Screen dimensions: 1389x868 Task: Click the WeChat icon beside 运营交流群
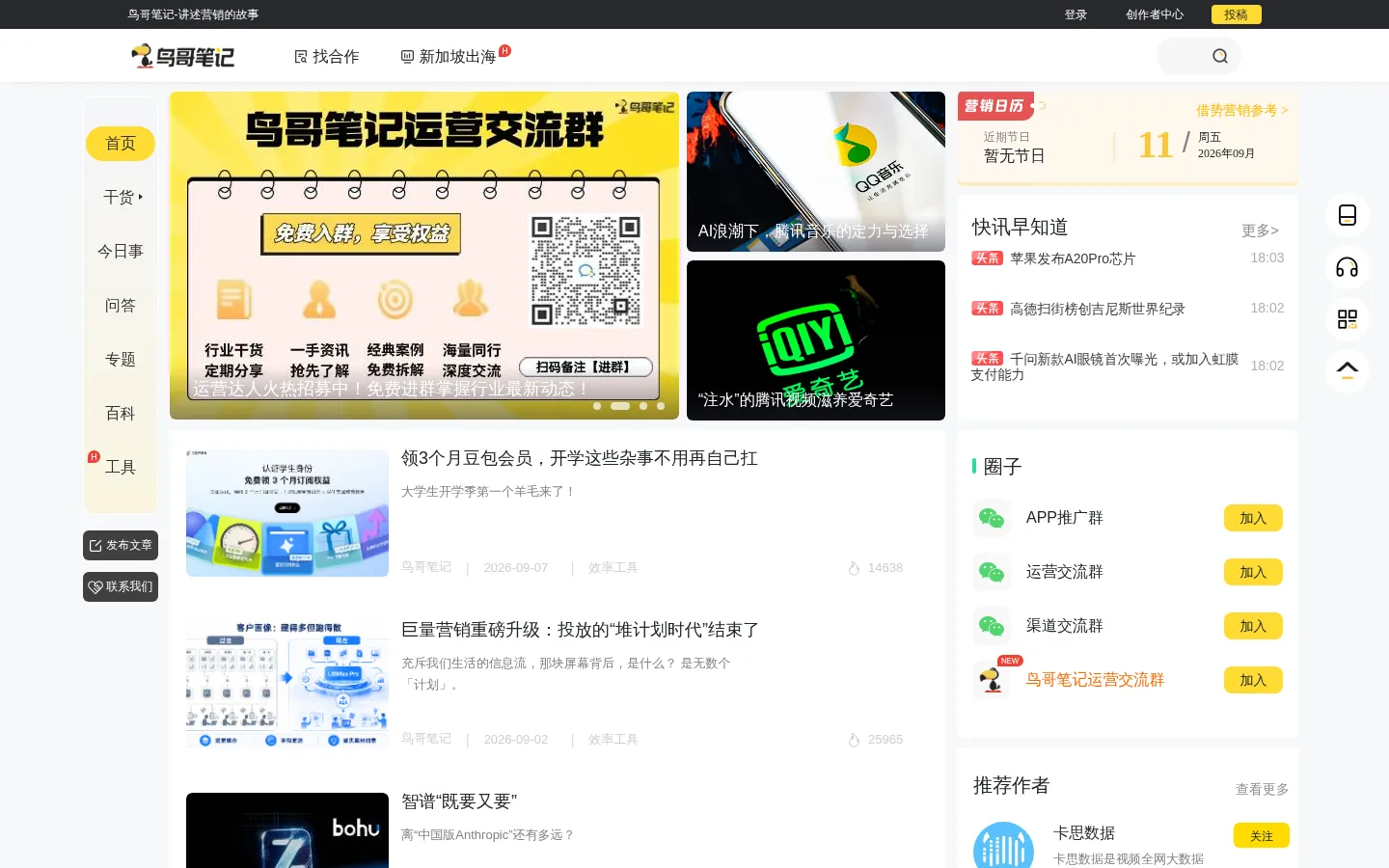click(992, 572)
